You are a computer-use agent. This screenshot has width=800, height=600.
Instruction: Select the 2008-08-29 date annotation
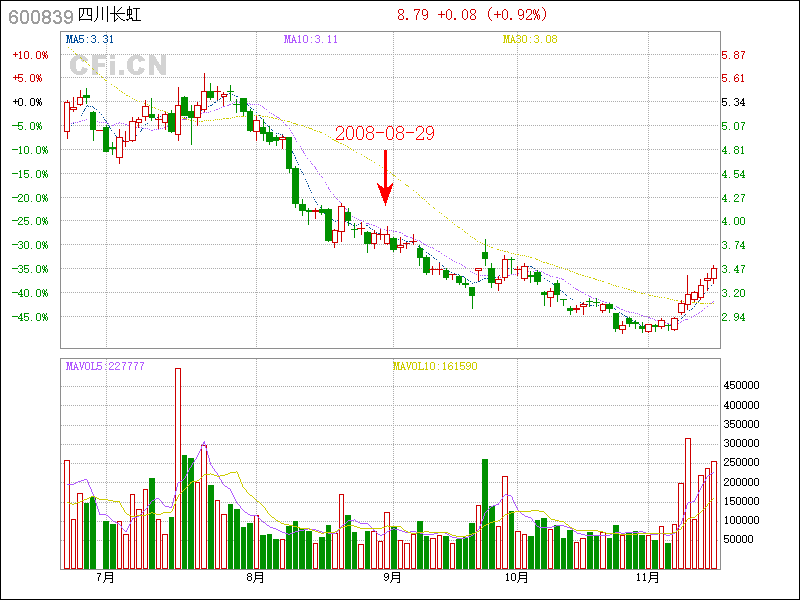click(x=384, y=133)
